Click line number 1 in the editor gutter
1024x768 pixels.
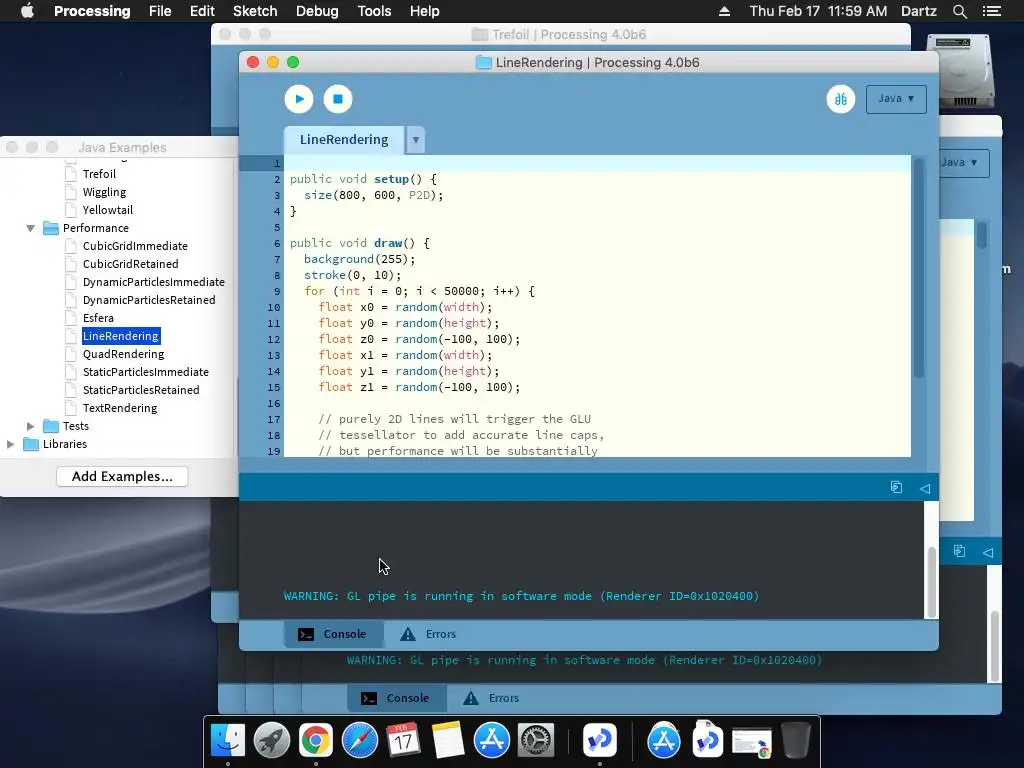[277, 163]
